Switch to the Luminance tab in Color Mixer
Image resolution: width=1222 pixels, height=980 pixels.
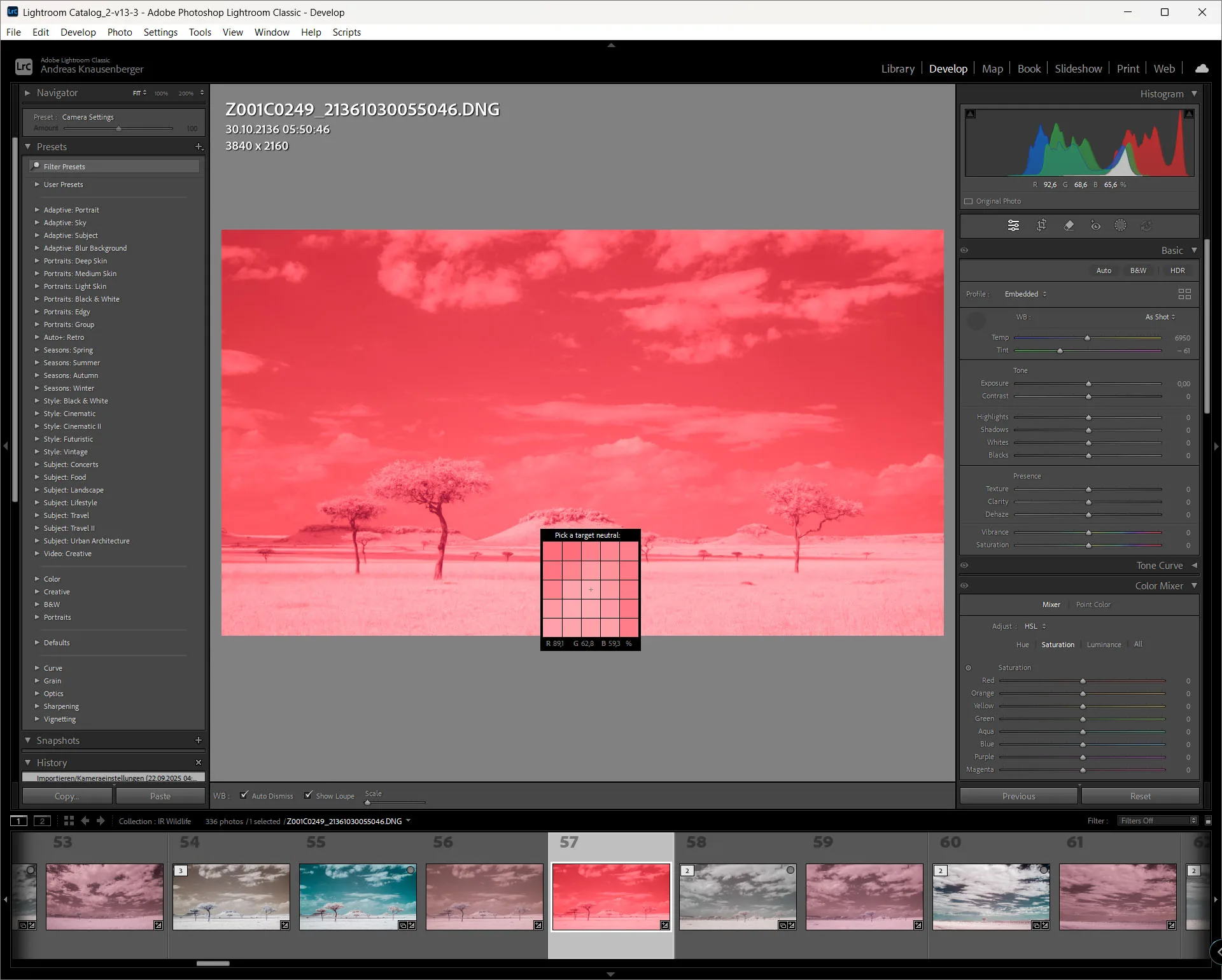(x=1104, y=645)
